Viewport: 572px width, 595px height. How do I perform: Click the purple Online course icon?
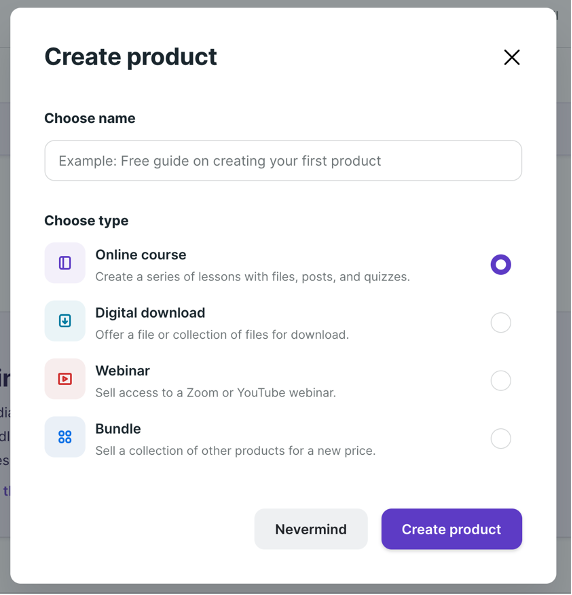click(65, 263)
